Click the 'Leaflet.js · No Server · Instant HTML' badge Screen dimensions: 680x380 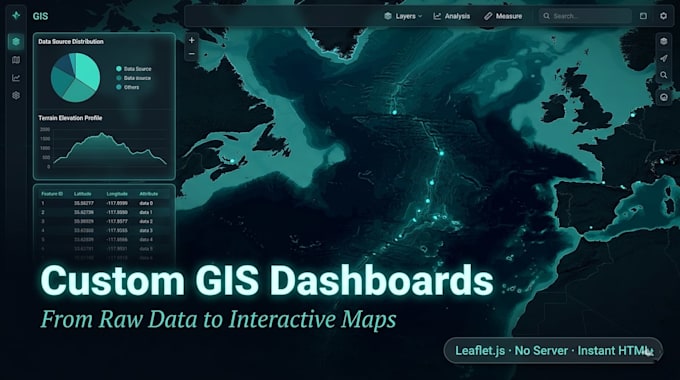click(x=553, y=351)
